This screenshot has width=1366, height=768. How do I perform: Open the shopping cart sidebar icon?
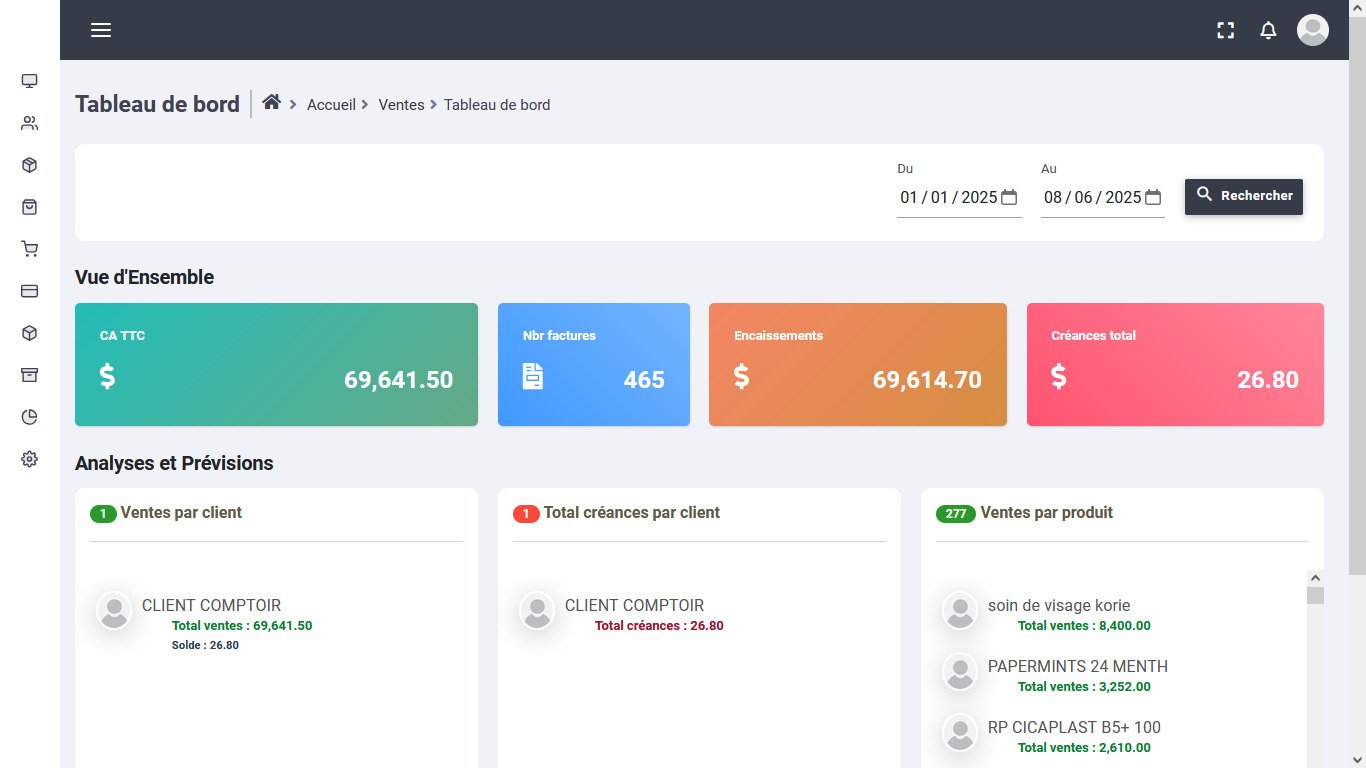pos(29,249)
